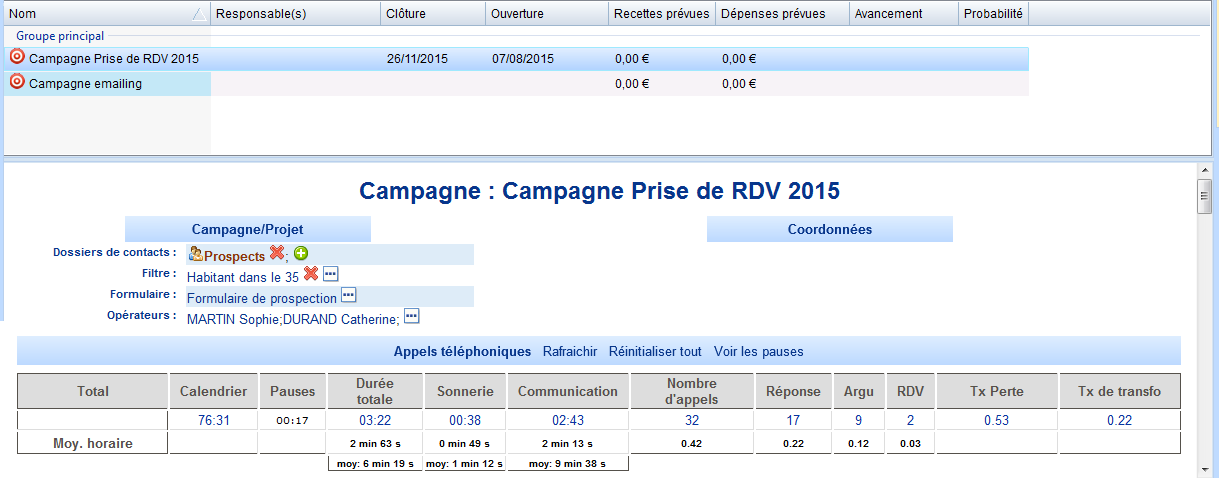The height and width of the screenshot is (478, 1219).
Task: Sort by Nom column sort arrow
Action: 198,14
